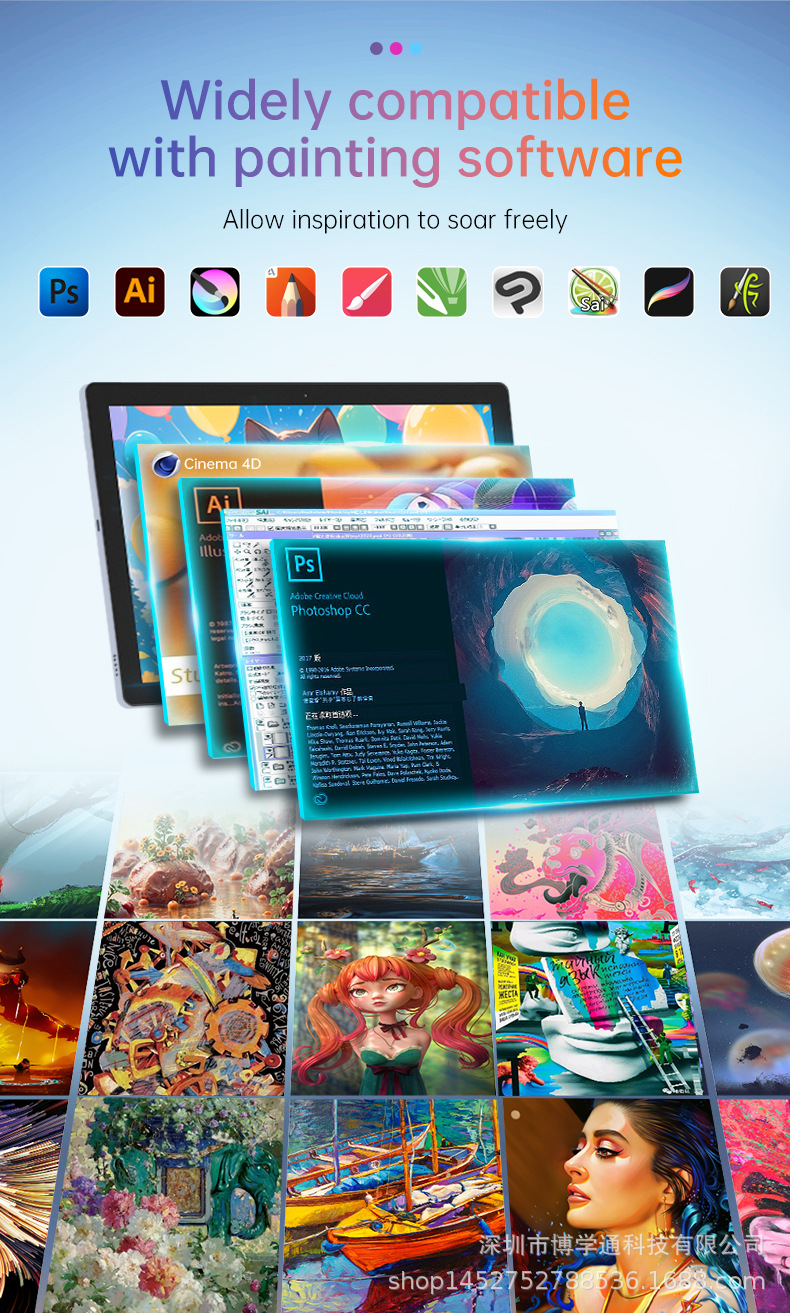
Task: Click the Sai lime app icon
Action: [x=594, y=292]
